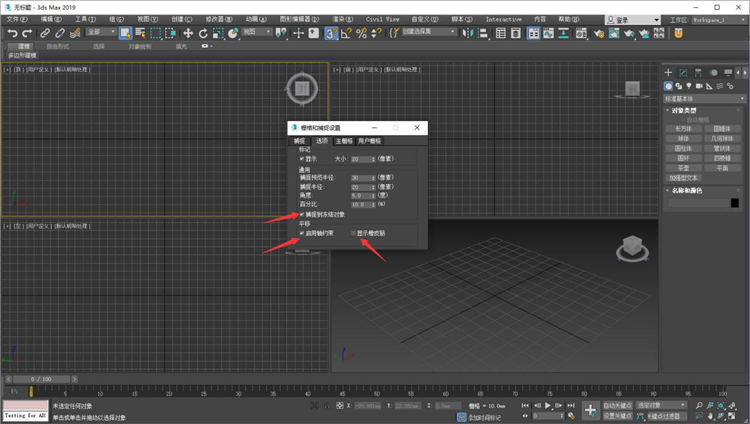
Task: Click the 捕捉半径 value field
Action: click(x=363, y=187)
